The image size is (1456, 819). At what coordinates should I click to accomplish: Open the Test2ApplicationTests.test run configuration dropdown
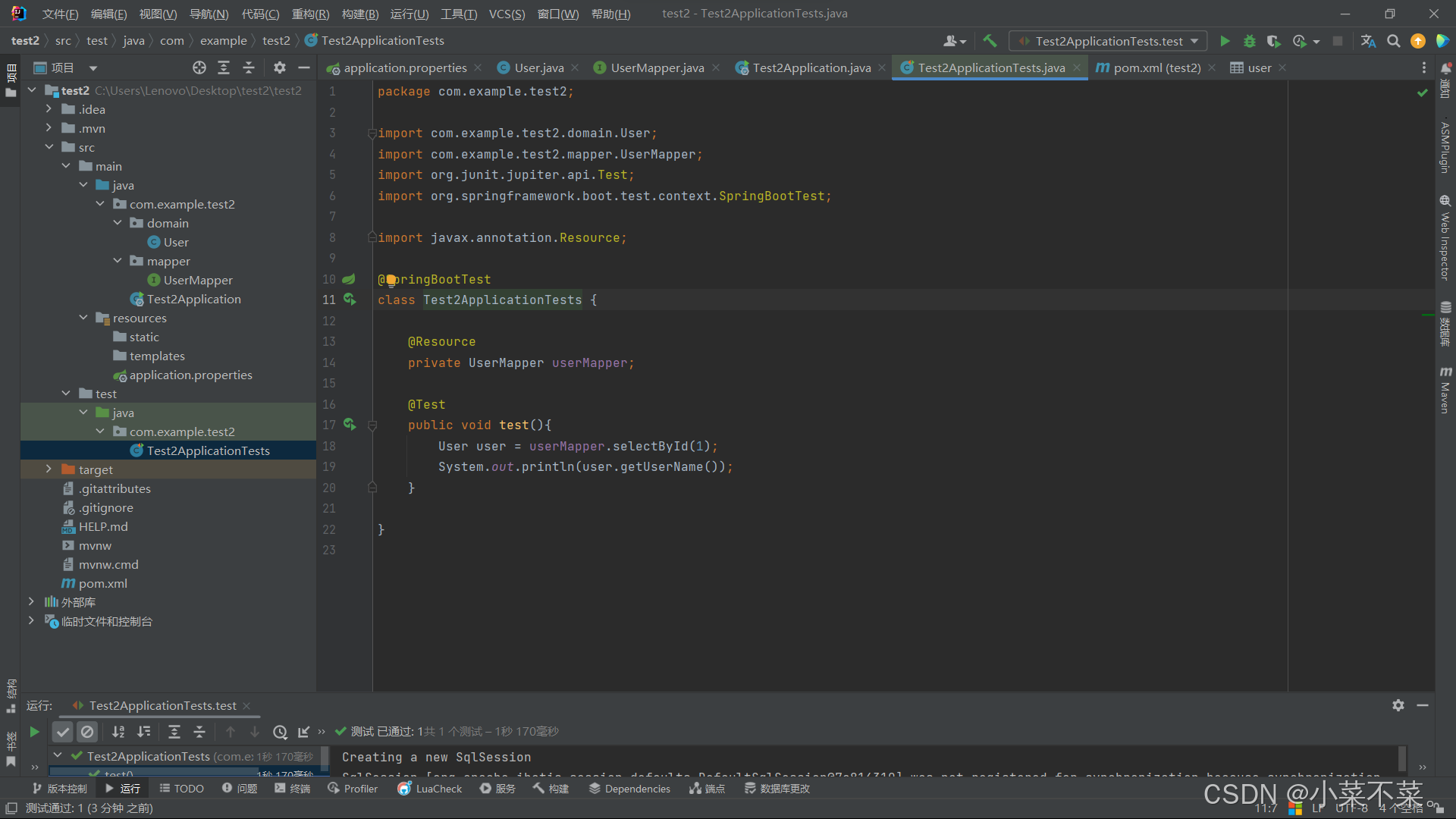pos(1108,41)
